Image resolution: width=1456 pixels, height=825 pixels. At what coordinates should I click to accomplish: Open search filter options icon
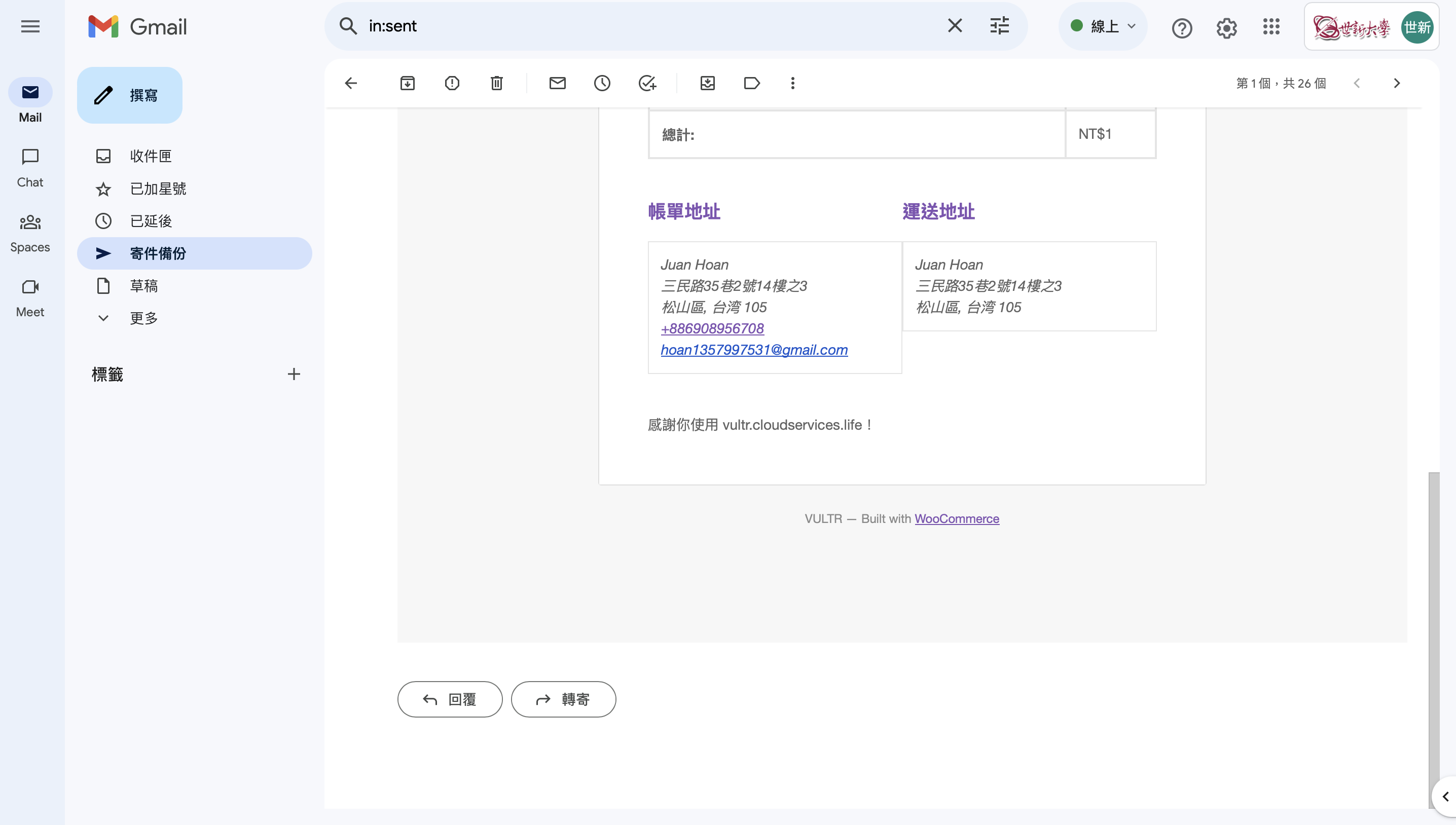pyautogui.click(x=999, y=25)
